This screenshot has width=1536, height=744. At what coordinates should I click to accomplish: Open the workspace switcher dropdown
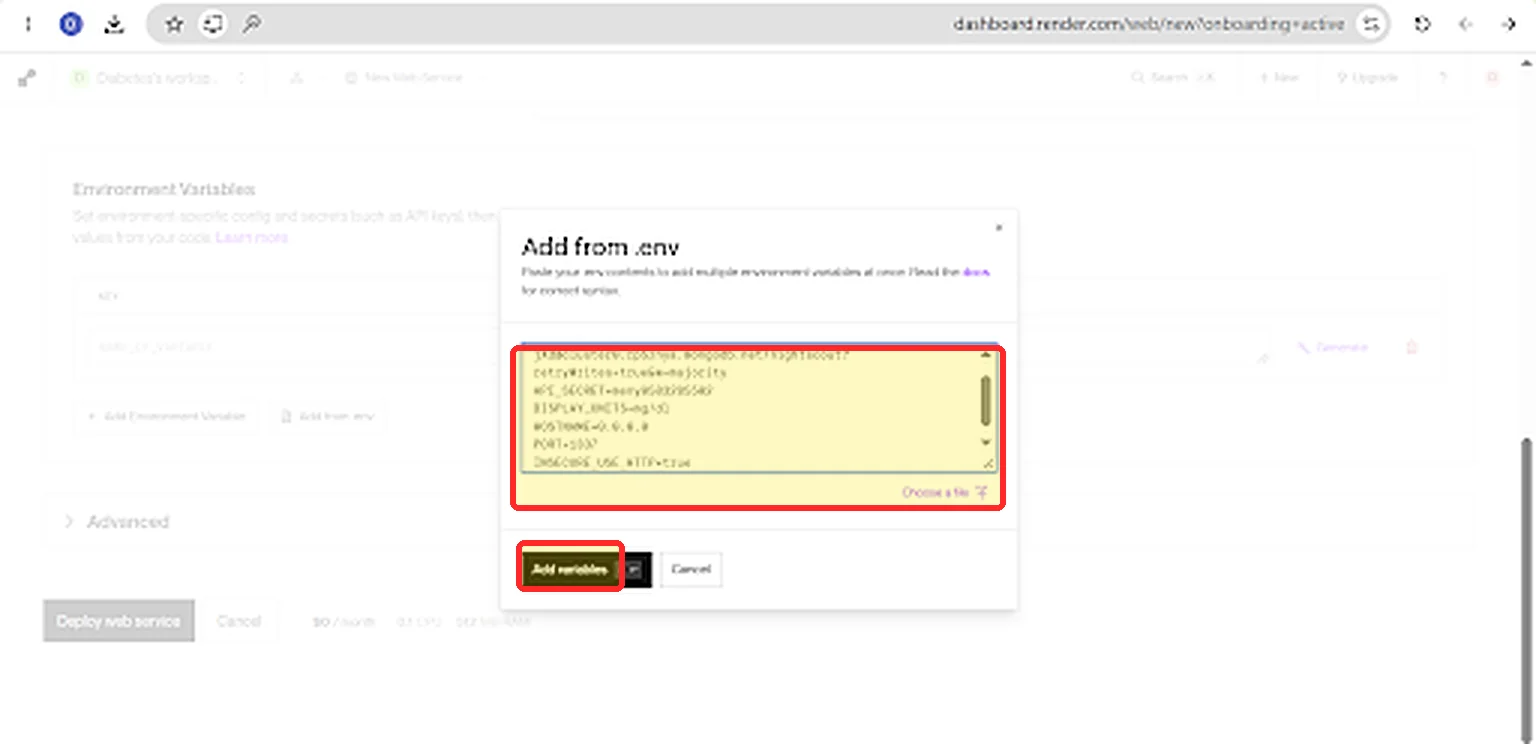tap(160, 78)
